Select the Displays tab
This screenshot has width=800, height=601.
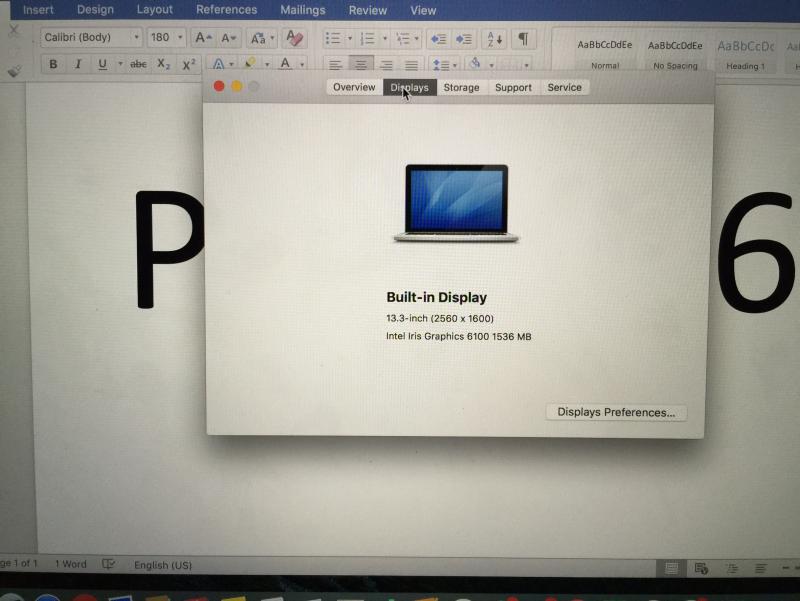pos(410,87)
